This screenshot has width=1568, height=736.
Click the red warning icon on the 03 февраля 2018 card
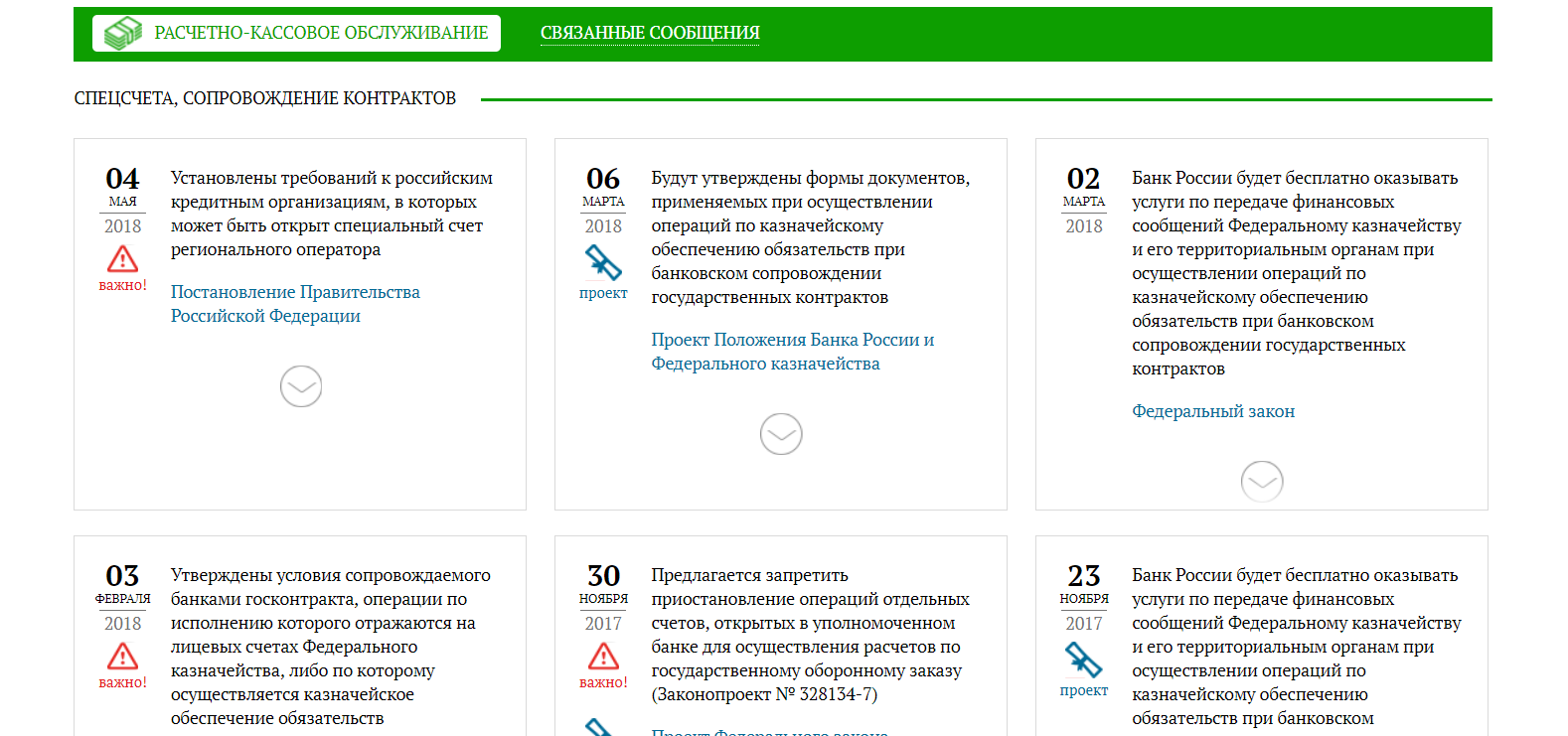122,657
